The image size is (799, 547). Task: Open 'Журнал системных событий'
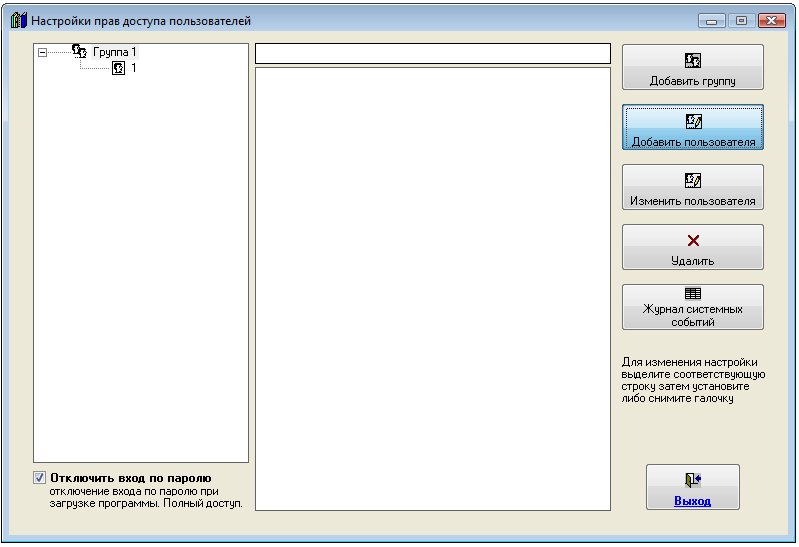693,307
